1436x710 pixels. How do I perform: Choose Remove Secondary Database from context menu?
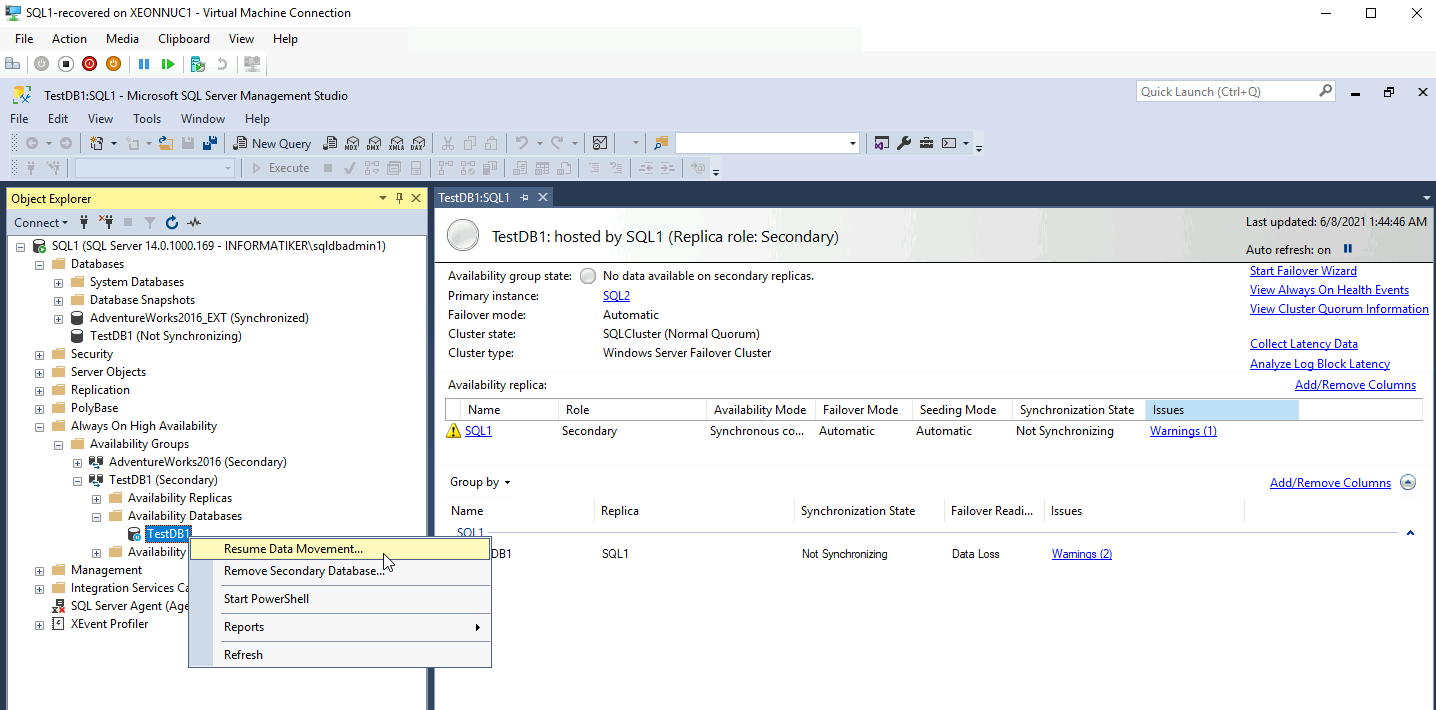(340, 571)
